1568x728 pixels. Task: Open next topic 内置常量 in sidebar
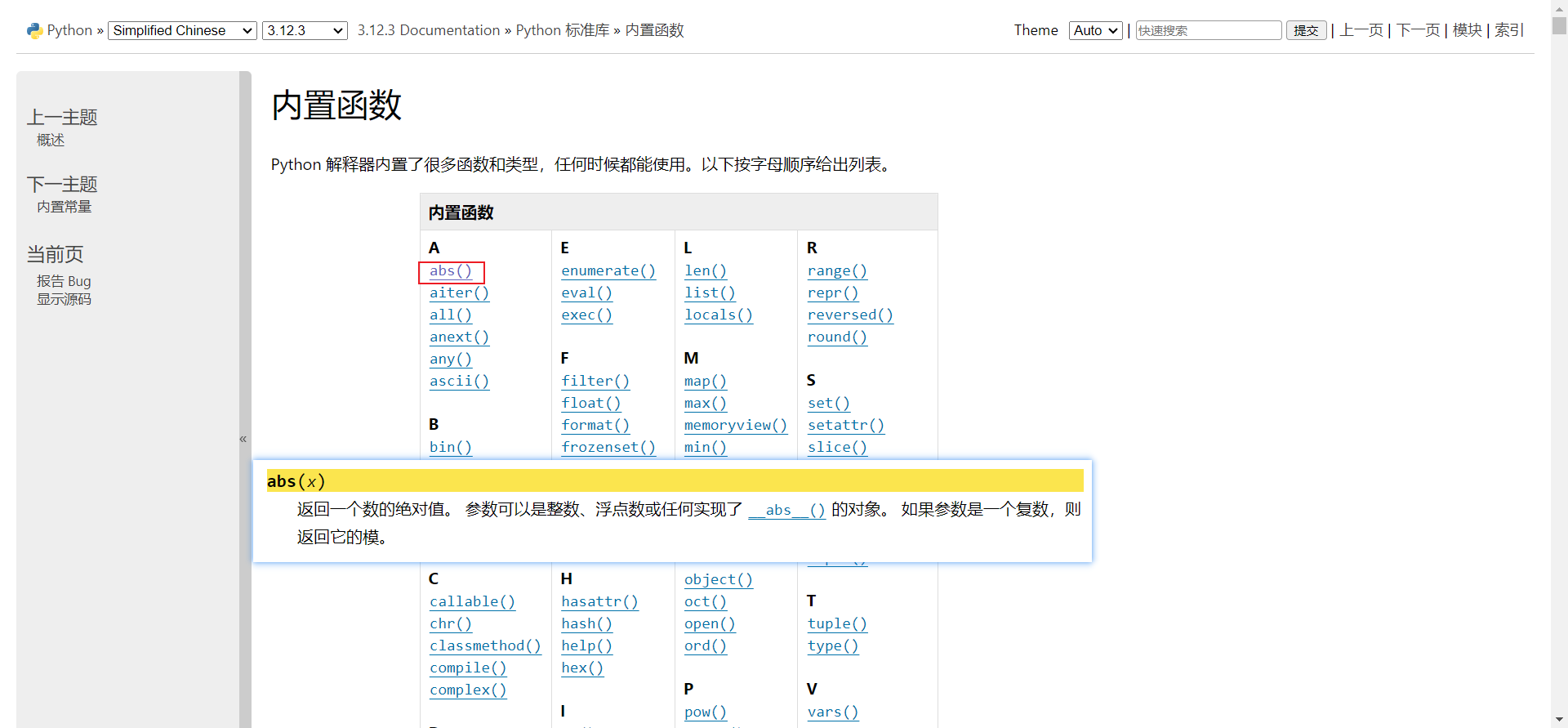[x=64, y=207]
